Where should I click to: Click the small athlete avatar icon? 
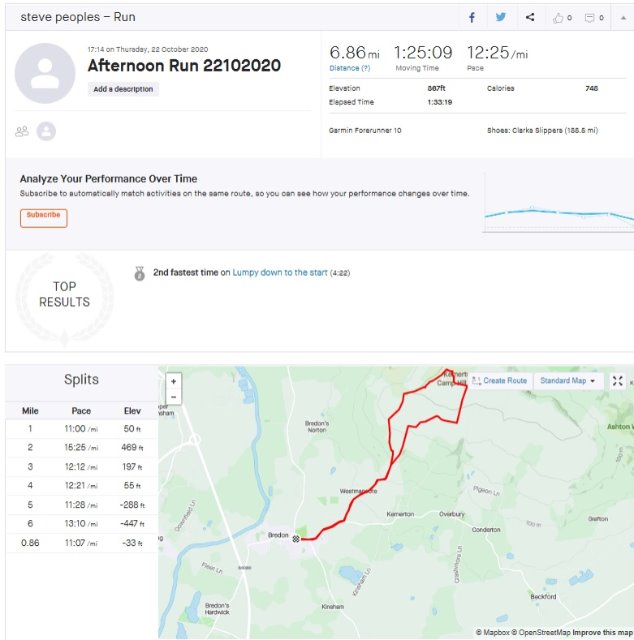[x=46, y=131]
